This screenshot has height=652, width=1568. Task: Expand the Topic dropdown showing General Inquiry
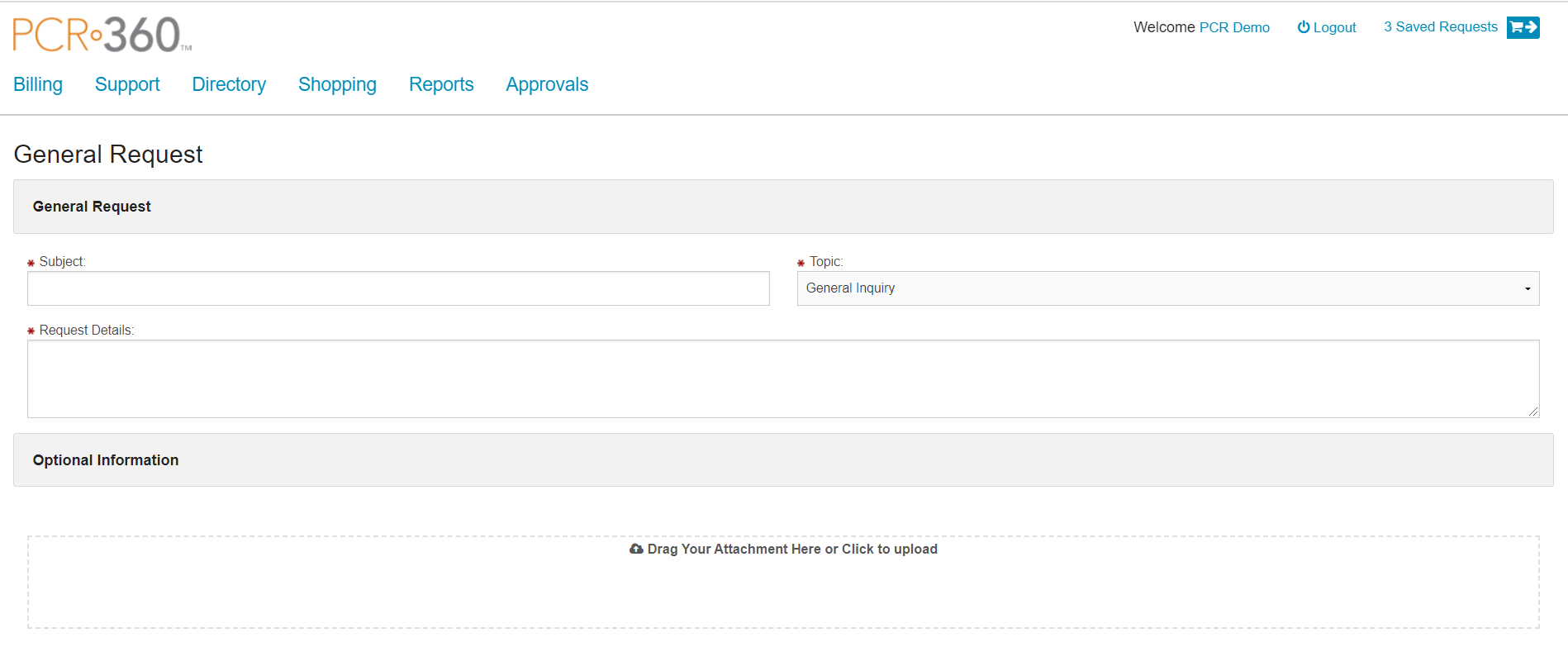tap(1167, 288)
